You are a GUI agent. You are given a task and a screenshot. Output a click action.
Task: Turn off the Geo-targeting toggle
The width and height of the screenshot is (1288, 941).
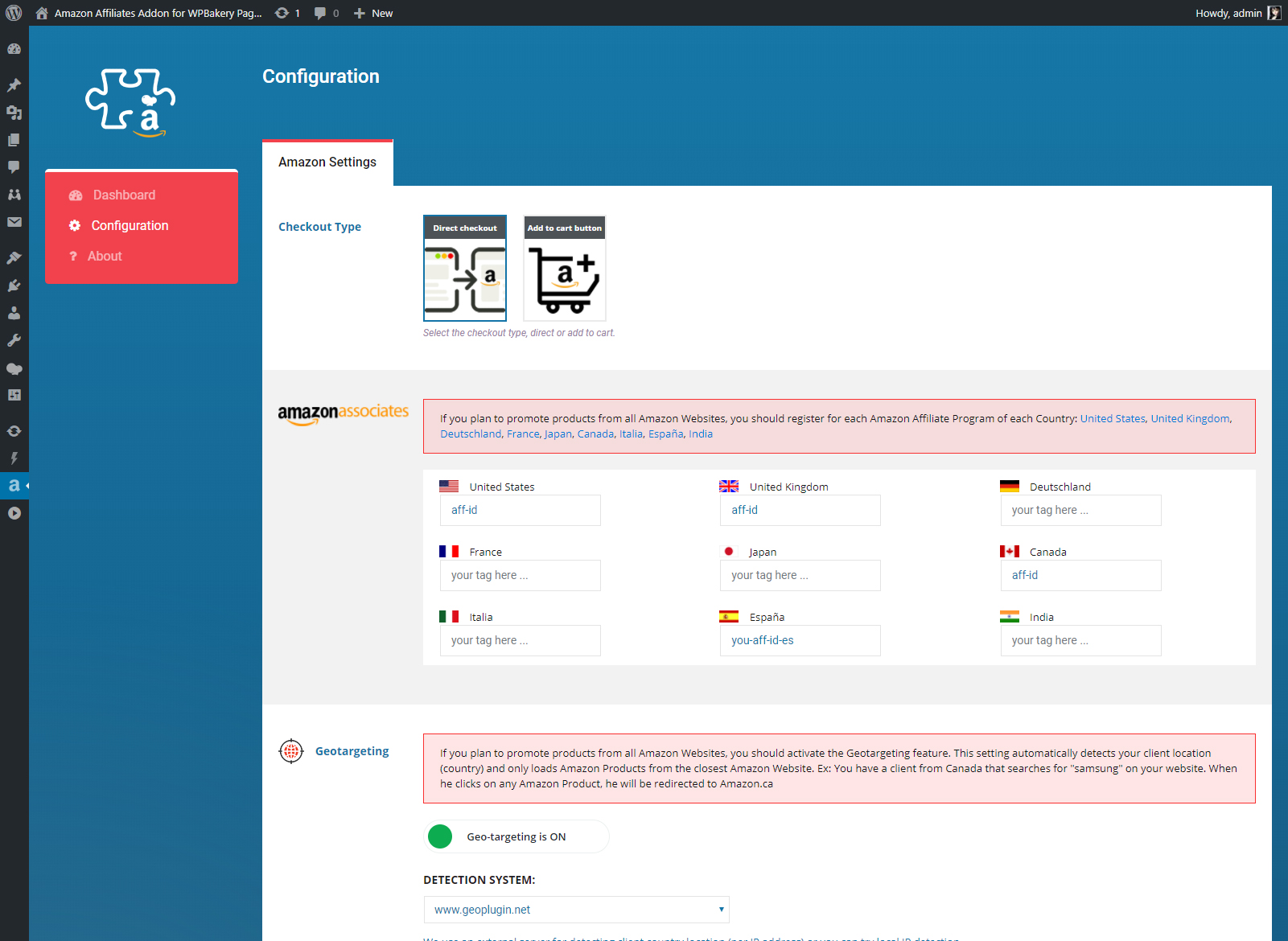point(516,836)
